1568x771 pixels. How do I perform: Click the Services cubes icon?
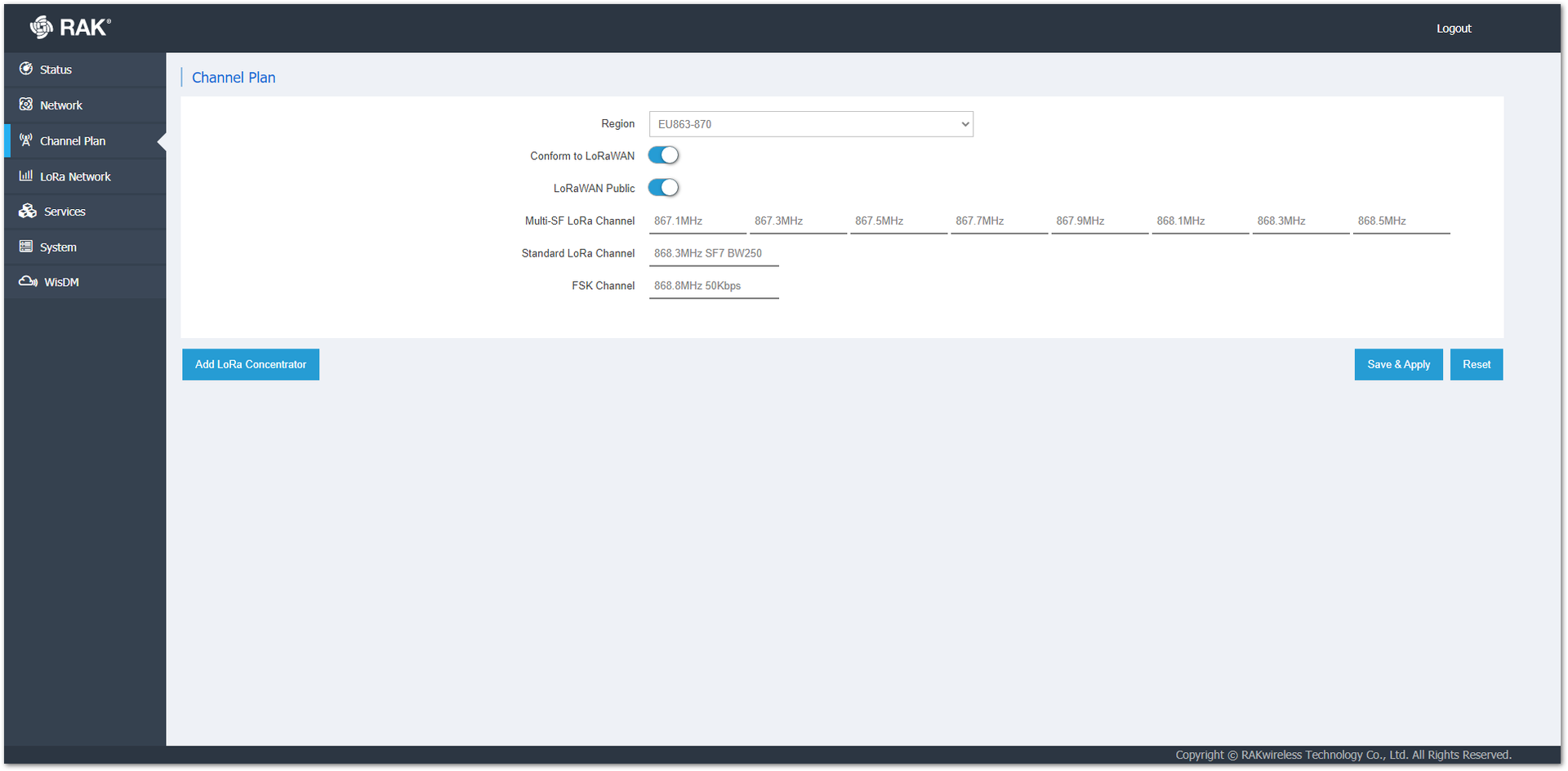pyautogui.click(x=28, y=211)
